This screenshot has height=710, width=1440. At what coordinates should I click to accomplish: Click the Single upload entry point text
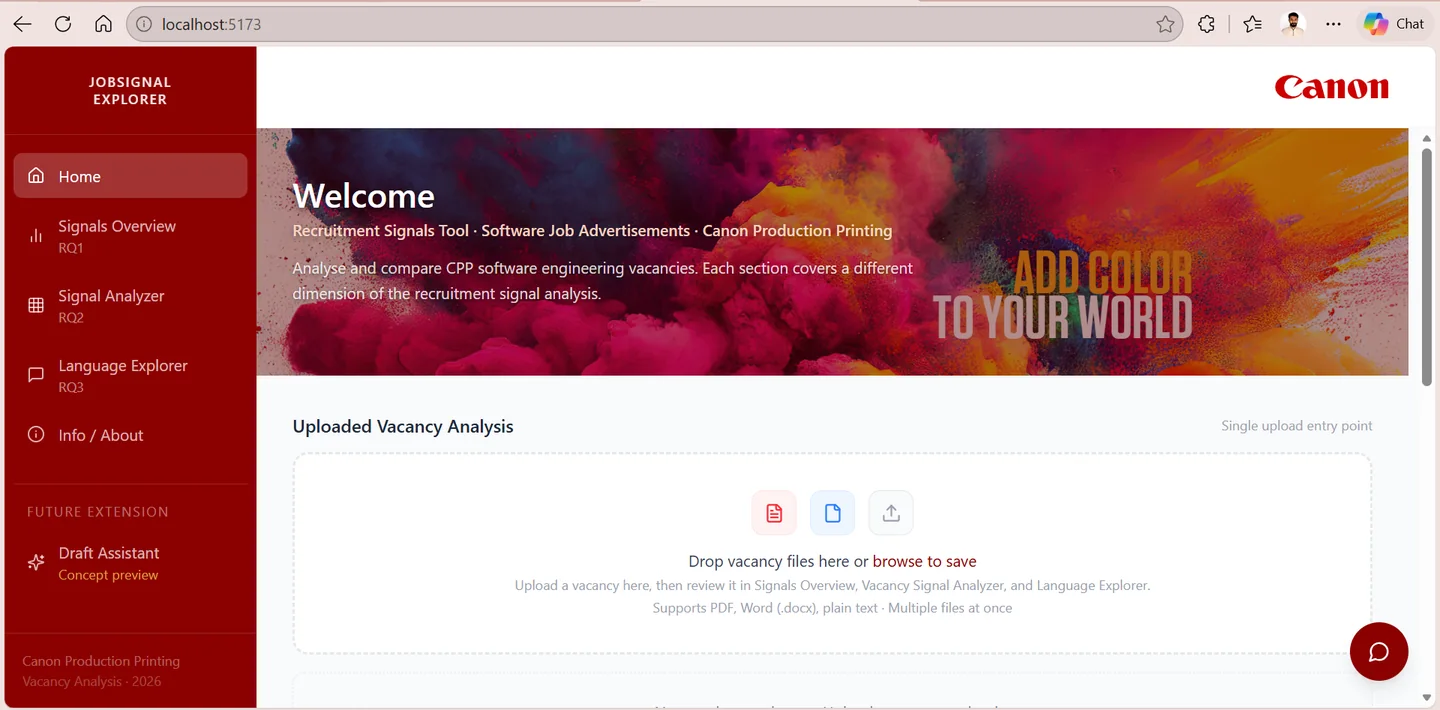pos(1296,426)
